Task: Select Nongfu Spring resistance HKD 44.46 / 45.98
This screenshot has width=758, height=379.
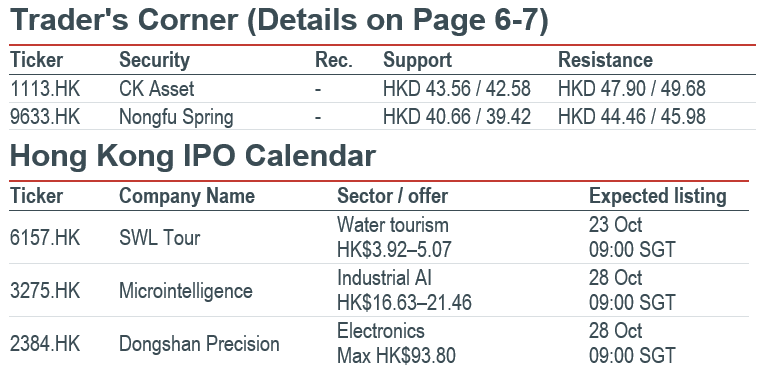Action: [x=632, y=117]
